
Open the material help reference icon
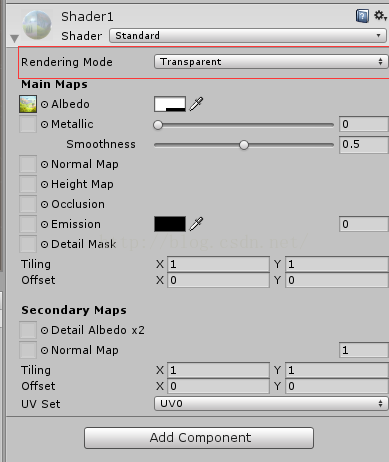[x=362, y=16]
